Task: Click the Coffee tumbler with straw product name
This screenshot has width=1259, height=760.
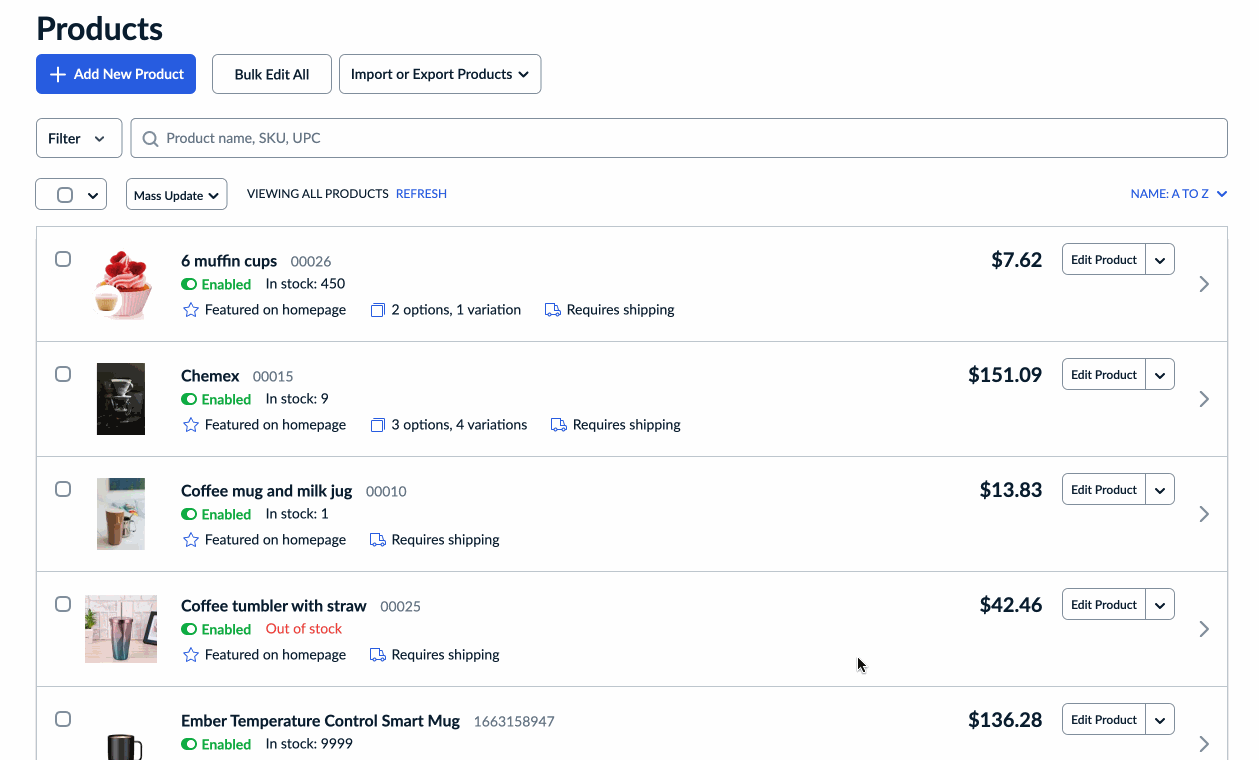Action: point(274,606)
